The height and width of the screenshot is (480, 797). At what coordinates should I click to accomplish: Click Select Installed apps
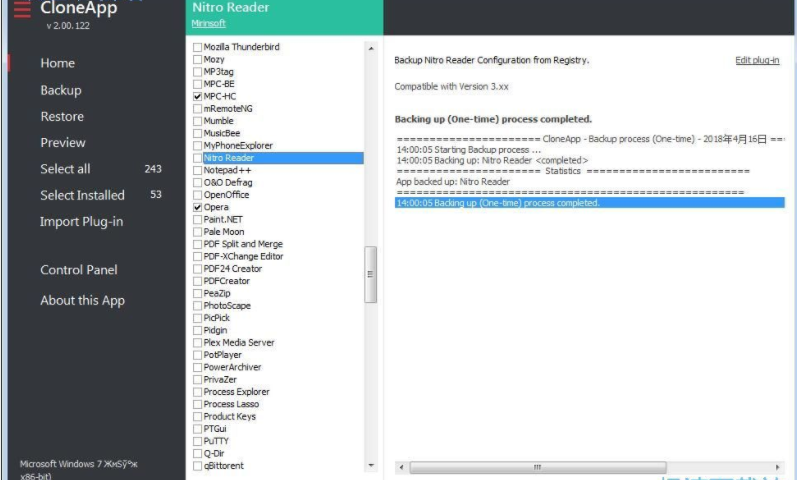click(82, 195)
